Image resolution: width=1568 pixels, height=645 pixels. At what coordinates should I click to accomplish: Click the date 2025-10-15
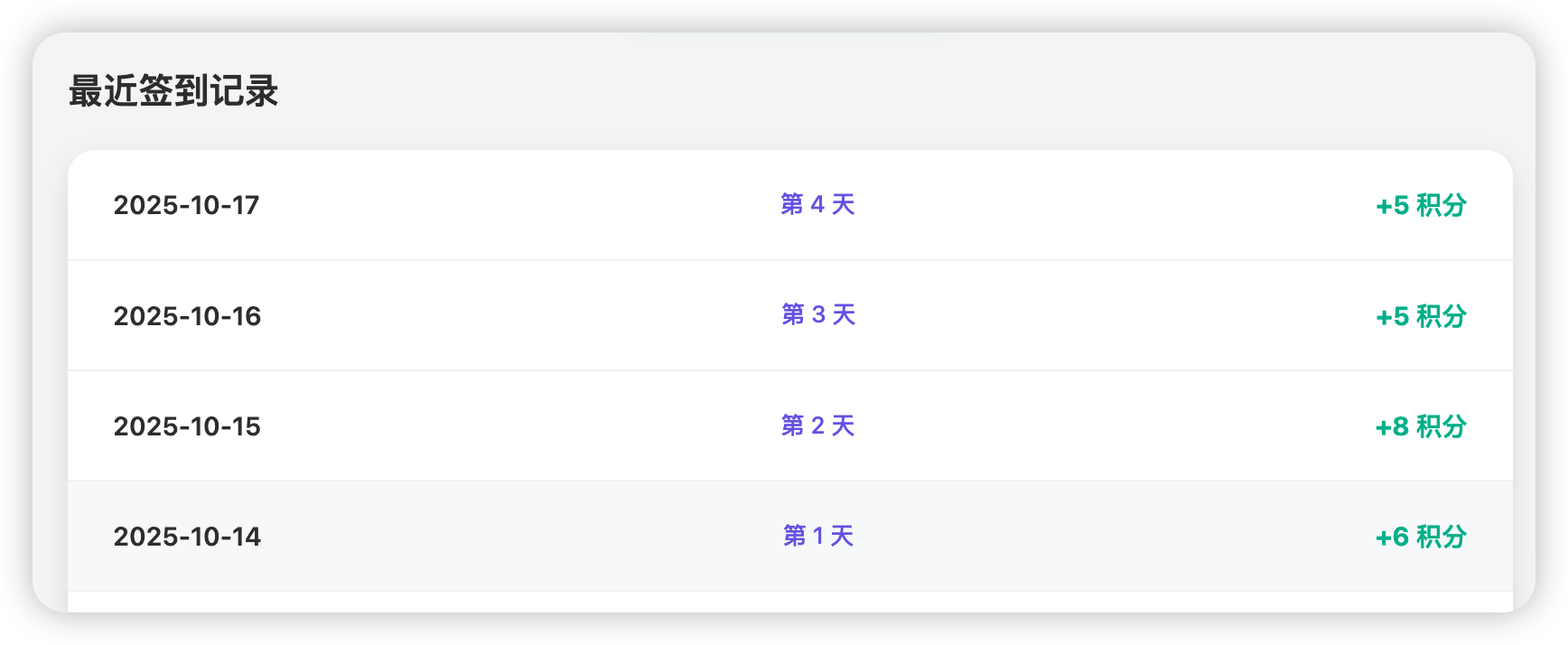tap(187, 426)
